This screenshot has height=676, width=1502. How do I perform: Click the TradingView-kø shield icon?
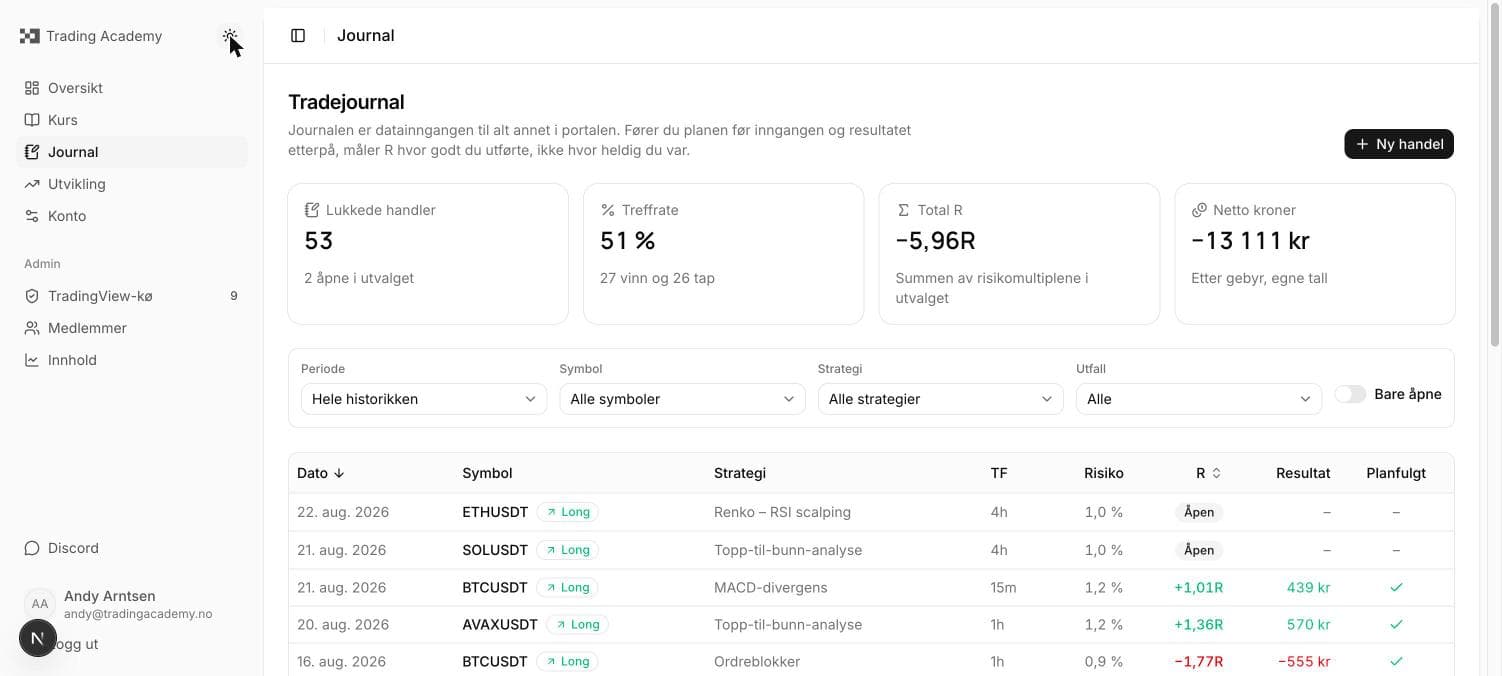point(32,296)
